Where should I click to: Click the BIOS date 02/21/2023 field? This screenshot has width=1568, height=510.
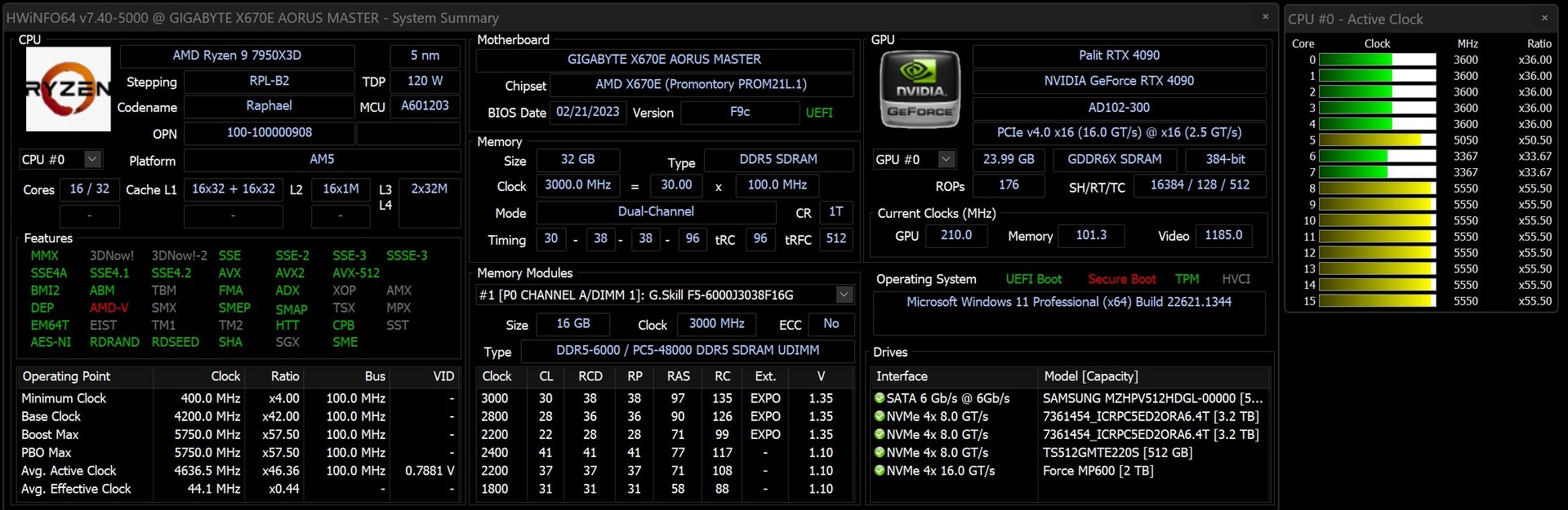(x=588, y=112)
